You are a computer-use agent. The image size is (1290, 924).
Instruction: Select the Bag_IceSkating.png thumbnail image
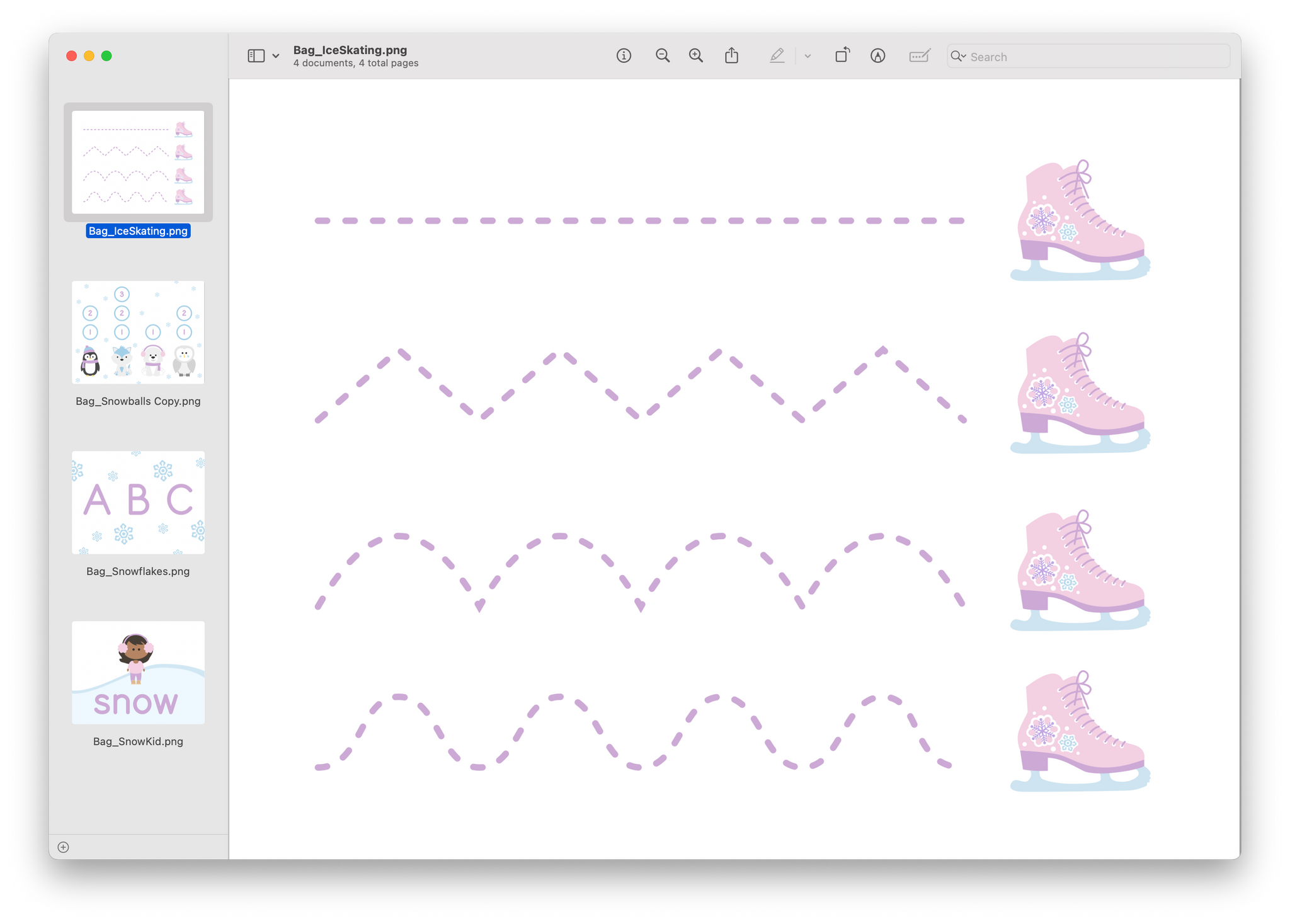pyautogui.click(x=138, y=162)
